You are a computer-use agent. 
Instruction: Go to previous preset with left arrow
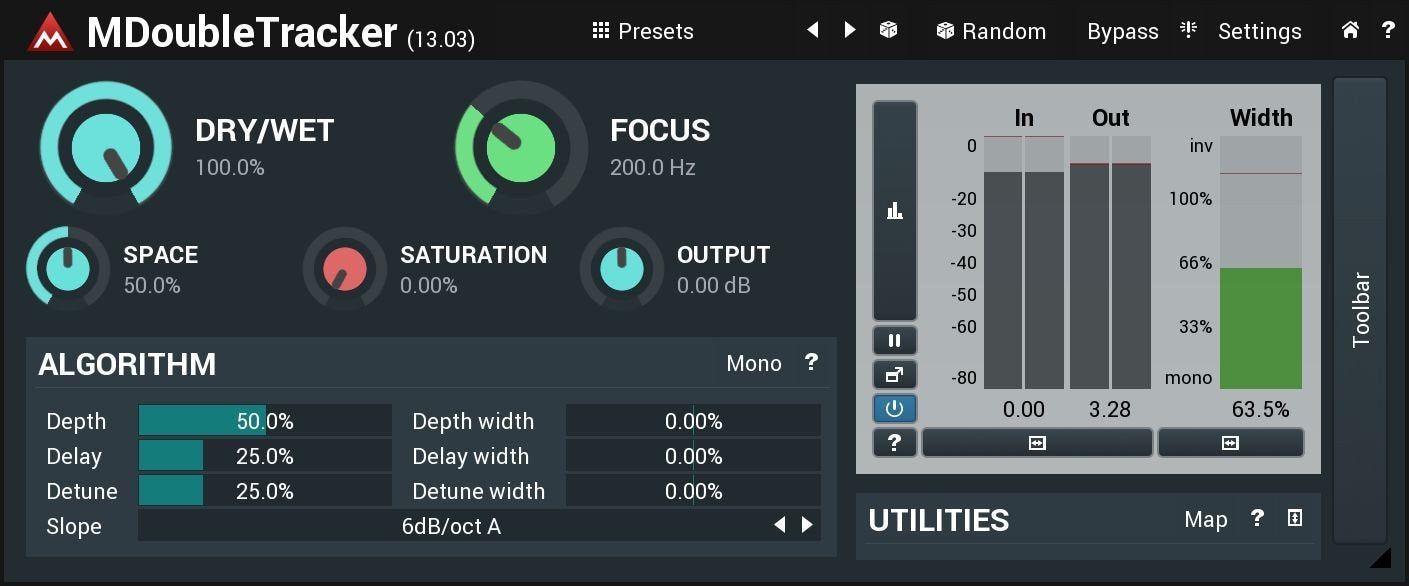pyautogui.click(x=813, y=30)
